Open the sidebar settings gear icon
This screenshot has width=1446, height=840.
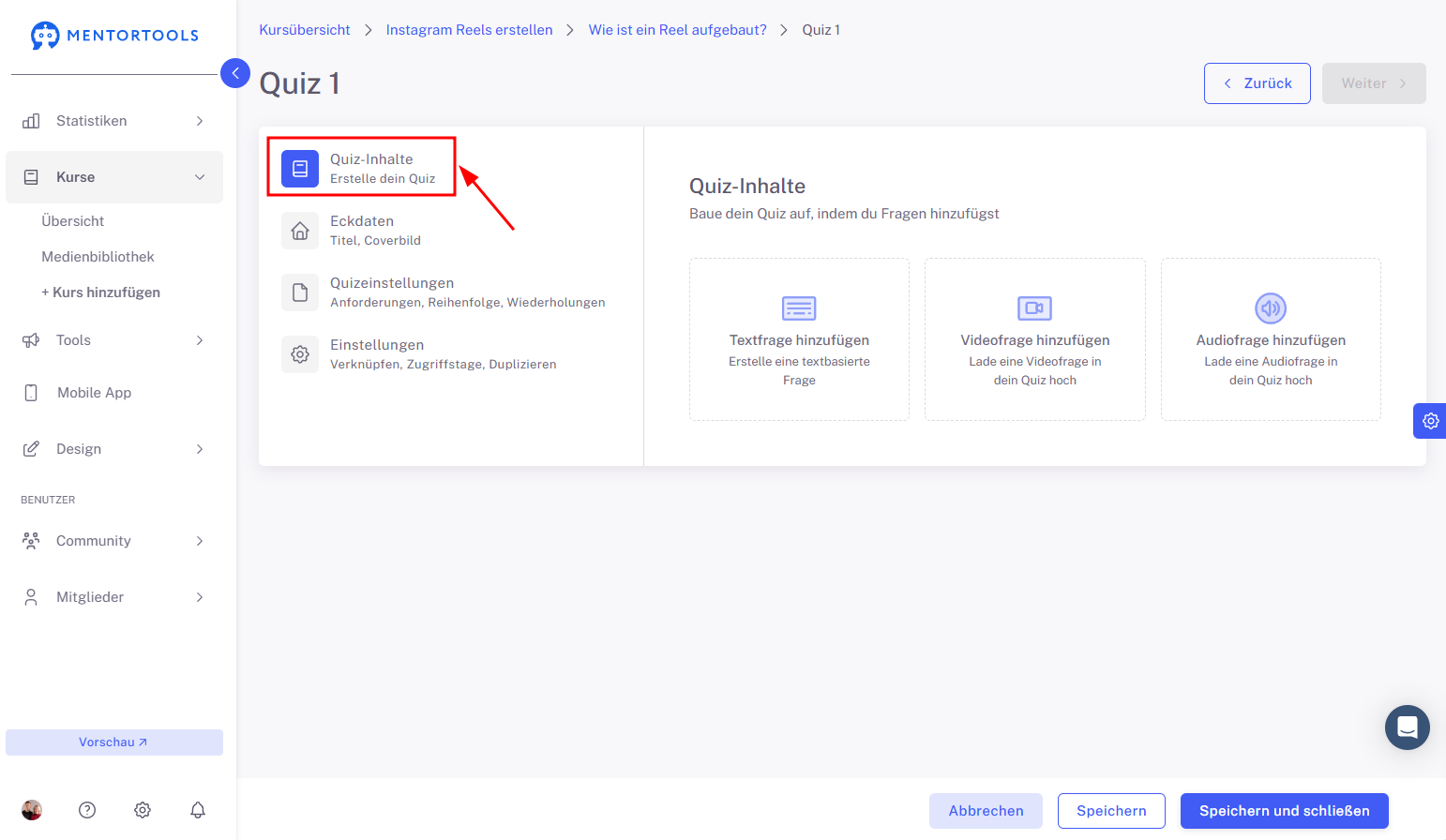[x=143, y=810]
